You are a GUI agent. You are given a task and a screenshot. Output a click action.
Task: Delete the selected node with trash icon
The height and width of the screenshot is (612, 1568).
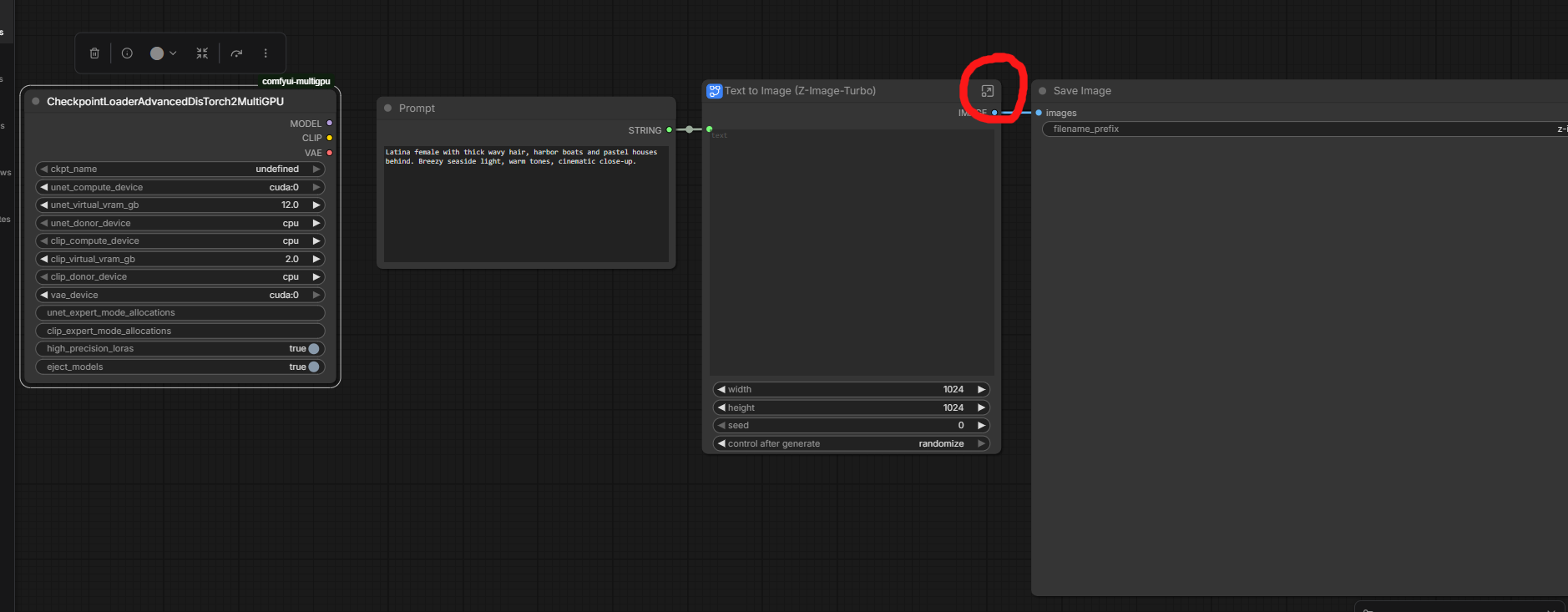tap(94, 53)
